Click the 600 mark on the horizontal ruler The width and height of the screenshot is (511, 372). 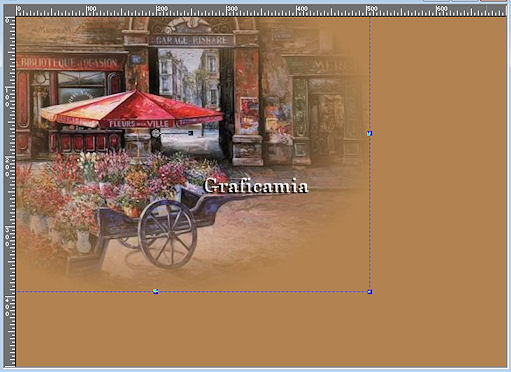pyautogui.click(x=442, y=8)
